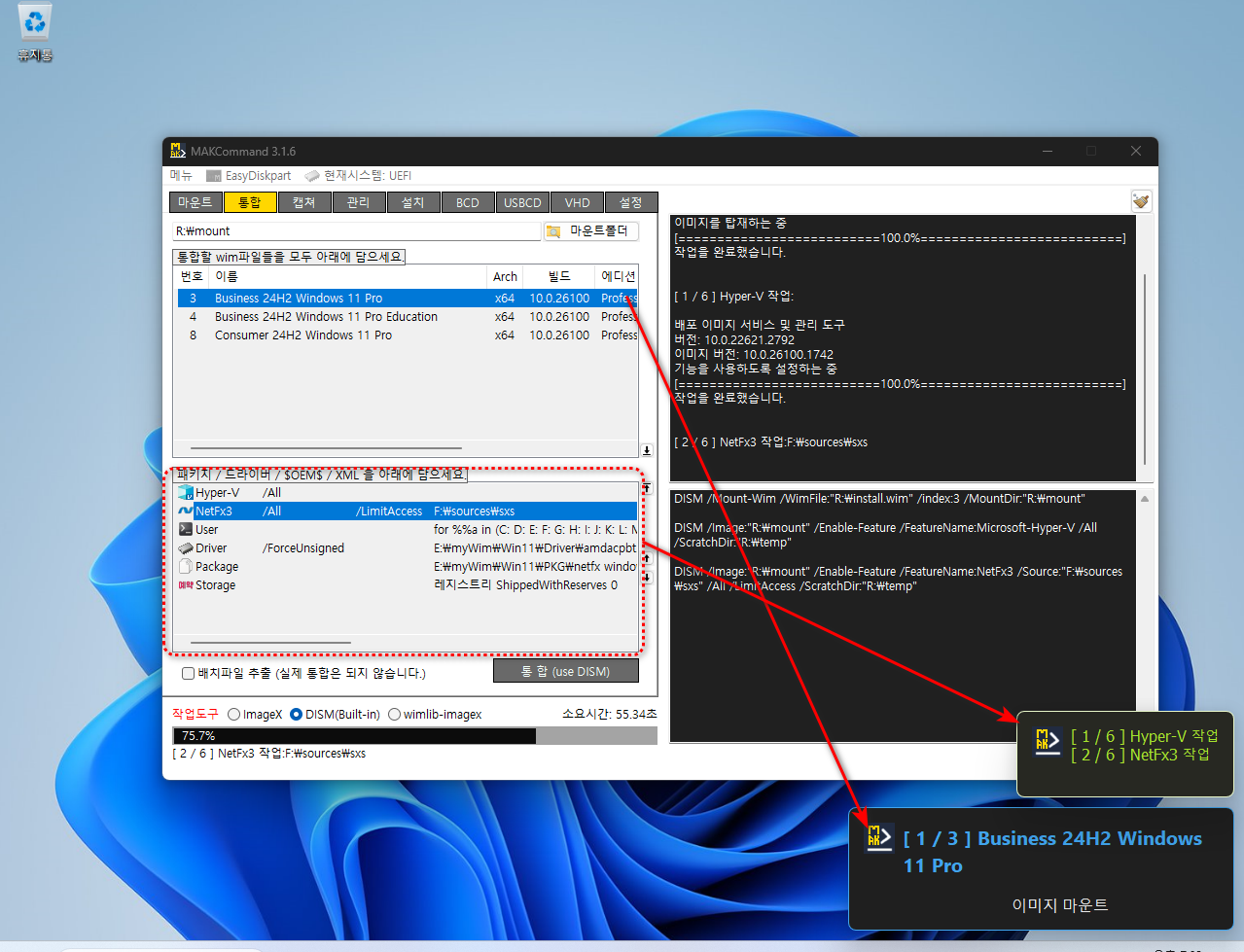Select the Package netfx row
The width and height of the screenshot is (1244, 952).
click(x=407, y=567)
